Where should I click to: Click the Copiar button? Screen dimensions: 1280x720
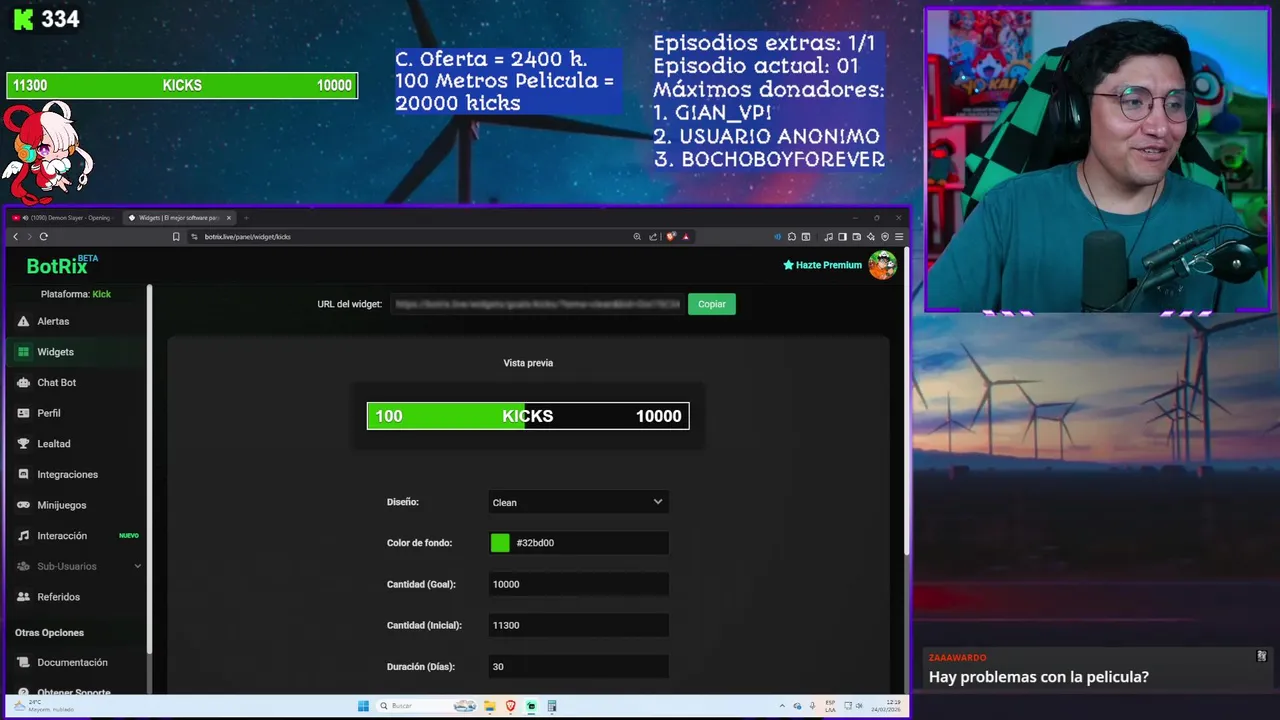coord(712,304)
